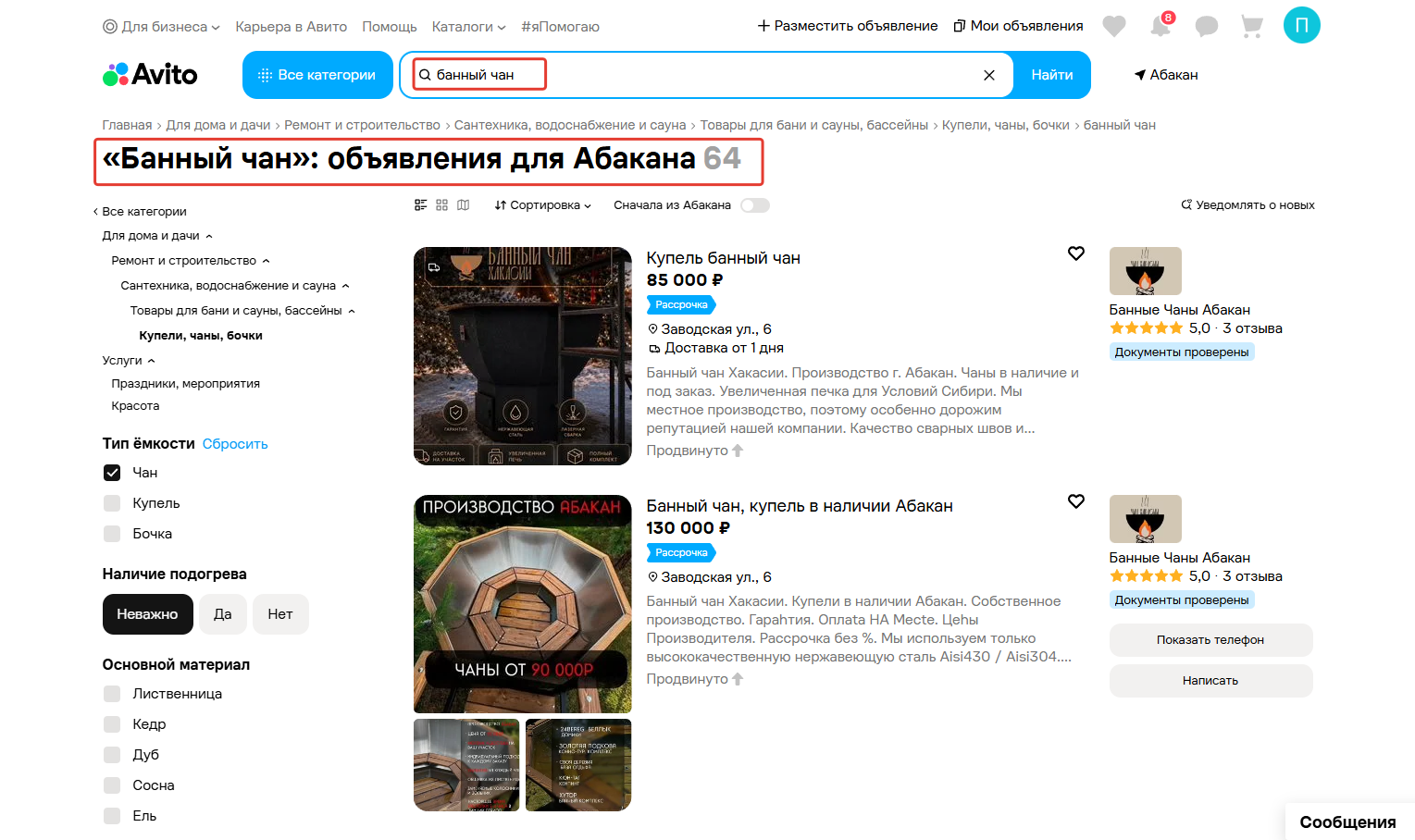1415x840 pixels.
Task: Collapse 'Ремонт и строительство' category
Action: [267, 261]
